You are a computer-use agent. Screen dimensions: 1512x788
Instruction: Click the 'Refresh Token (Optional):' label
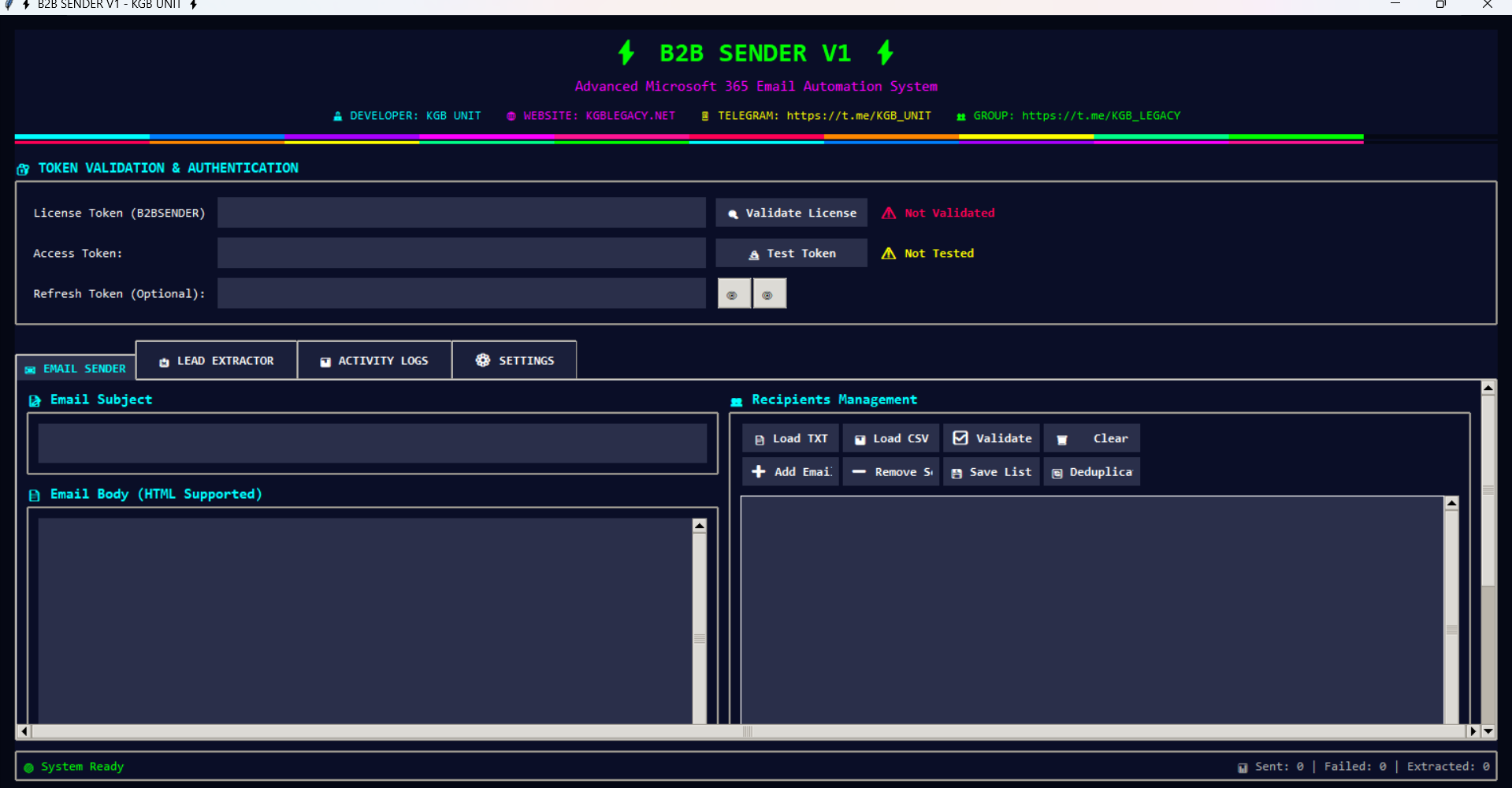[x=119, y=293]
